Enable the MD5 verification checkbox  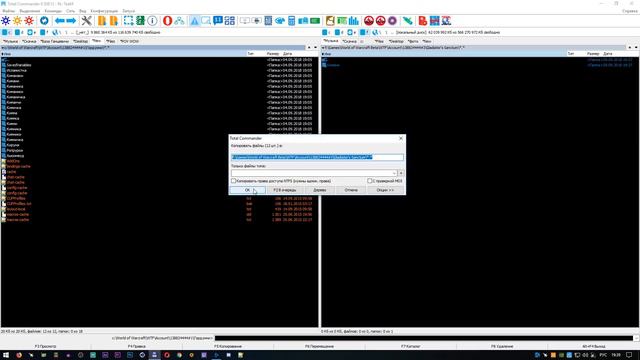(x=370, y=181)
